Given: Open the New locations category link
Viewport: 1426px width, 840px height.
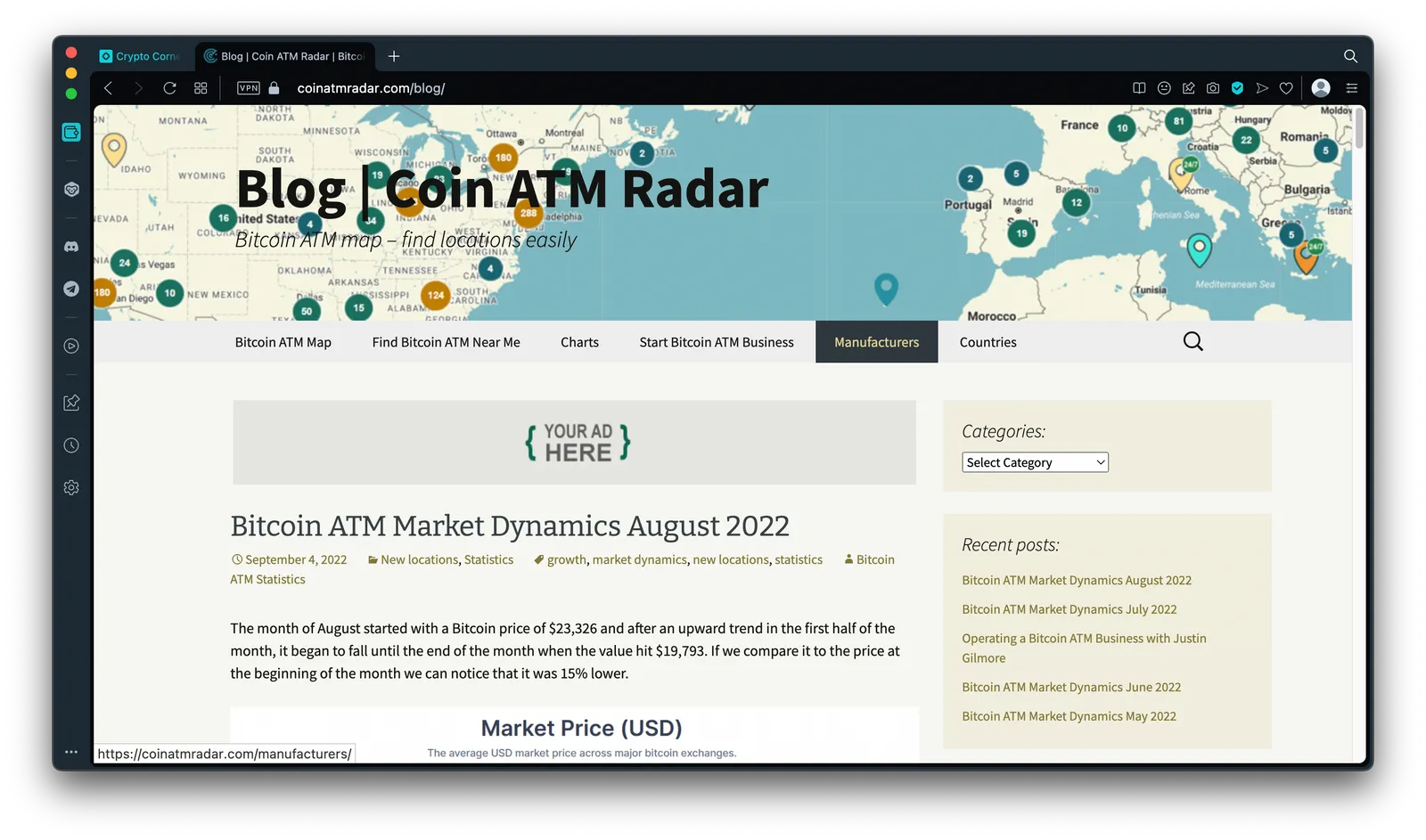Looking at the screenshot, I should pos(419,559).
